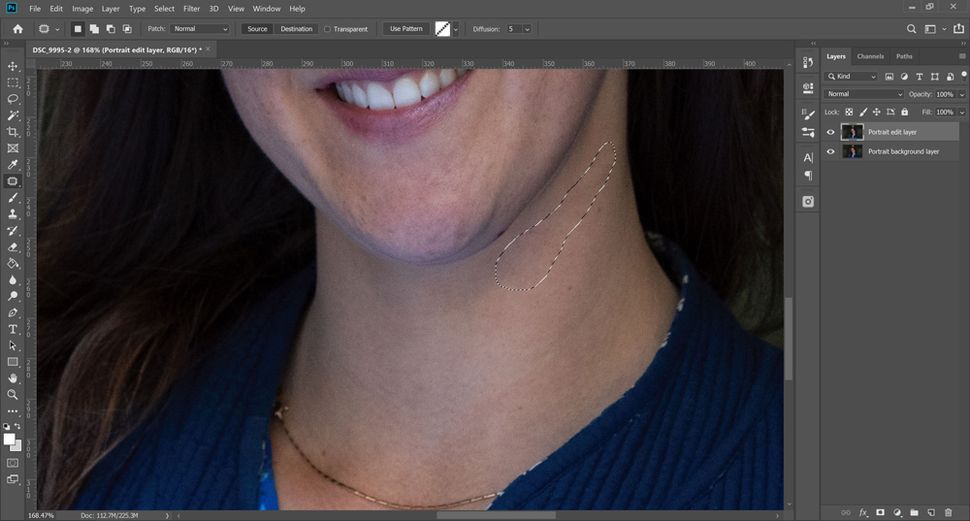Image resolution: width=970 pixels, height=521 pixels.
Task: Toggle the Transparent checkbox
Action: (x=327, y=29)
